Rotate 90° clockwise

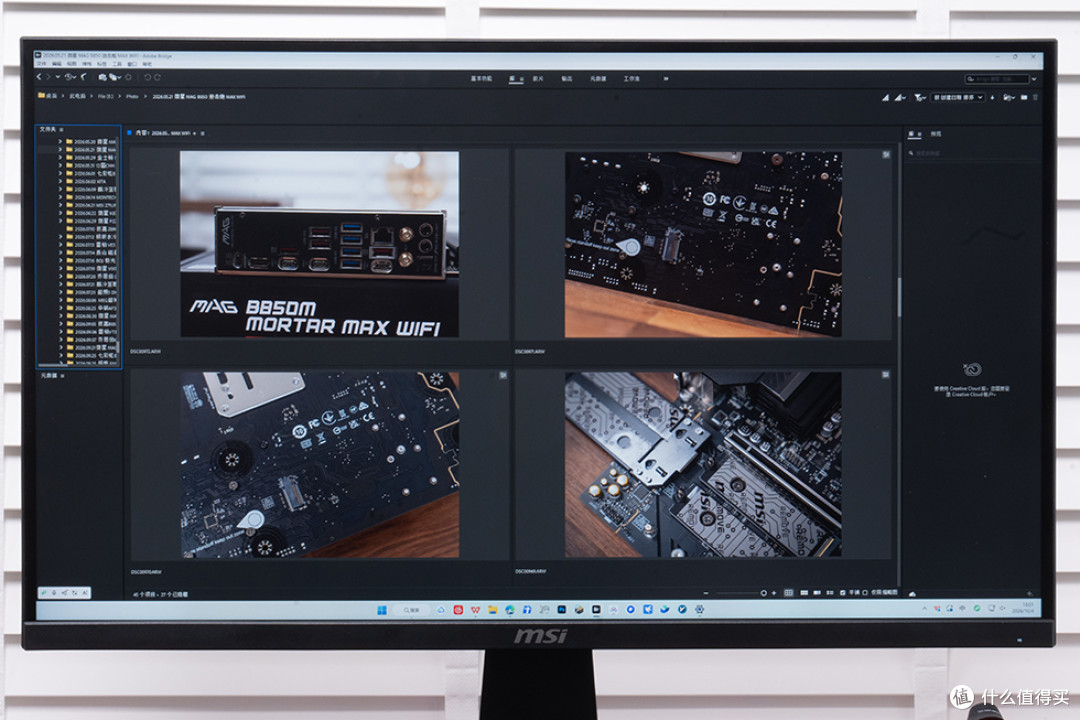coord(158,78)
